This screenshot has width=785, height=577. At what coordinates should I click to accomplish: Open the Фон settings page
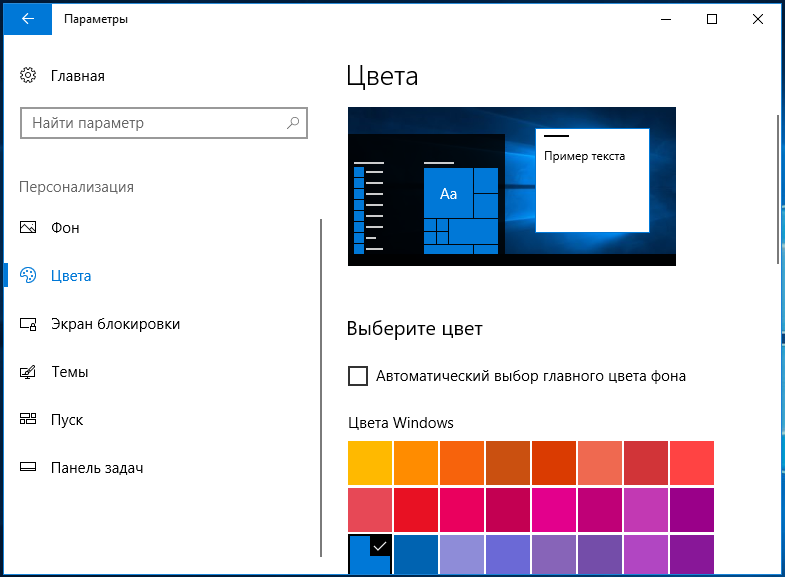[65, 228]
